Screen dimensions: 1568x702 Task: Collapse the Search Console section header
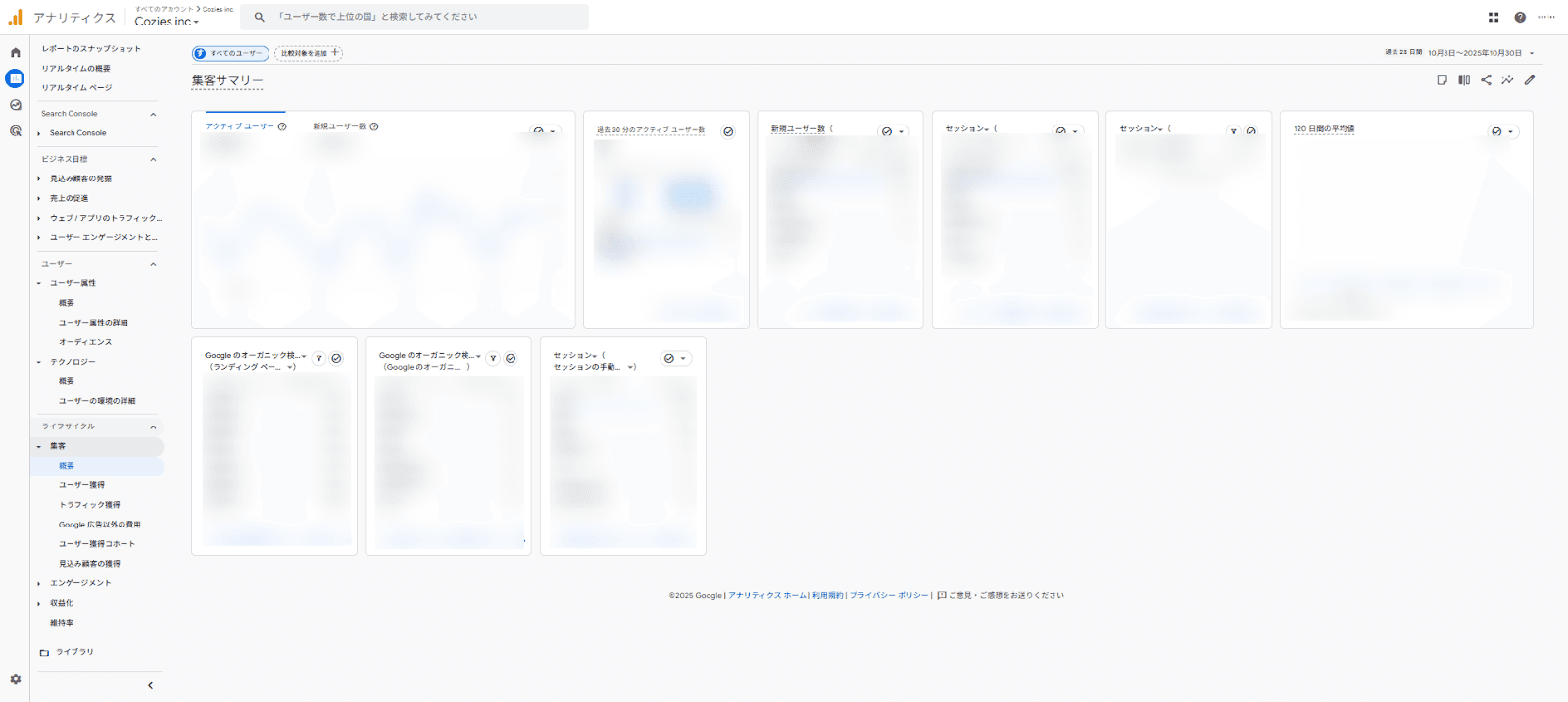(x=153, y=114)
